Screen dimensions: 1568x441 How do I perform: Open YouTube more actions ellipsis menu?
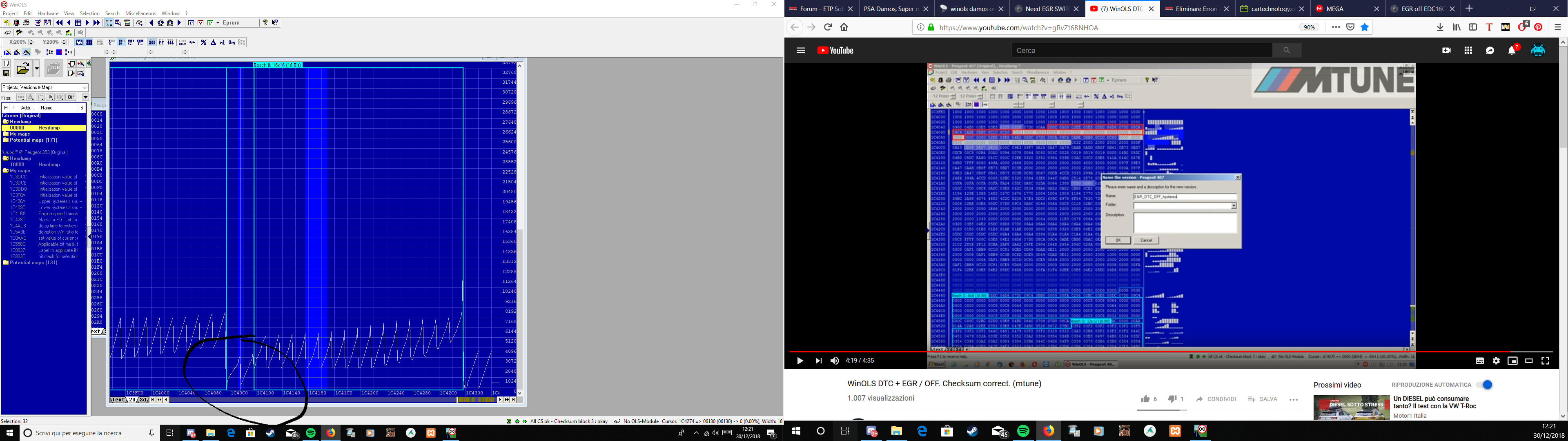[x=1294, y=400]
